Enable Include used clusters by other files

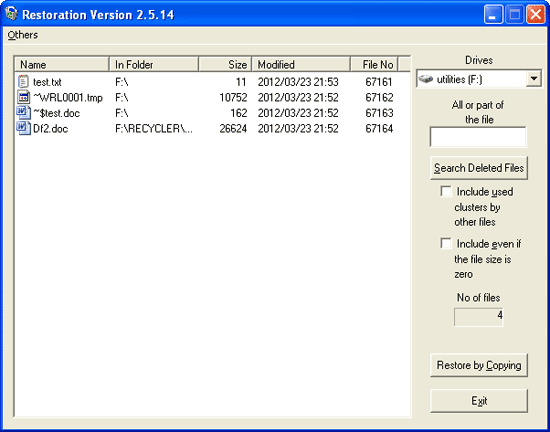(446, 192)
